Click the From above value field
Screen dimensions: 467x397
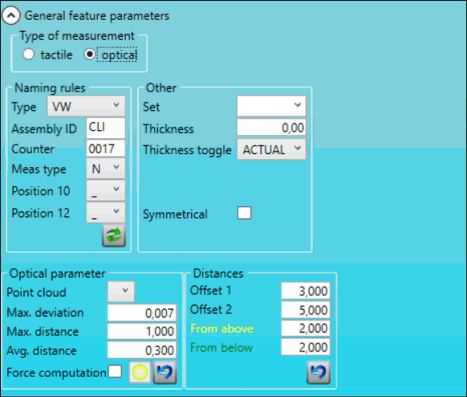click(x=306, y=328)
